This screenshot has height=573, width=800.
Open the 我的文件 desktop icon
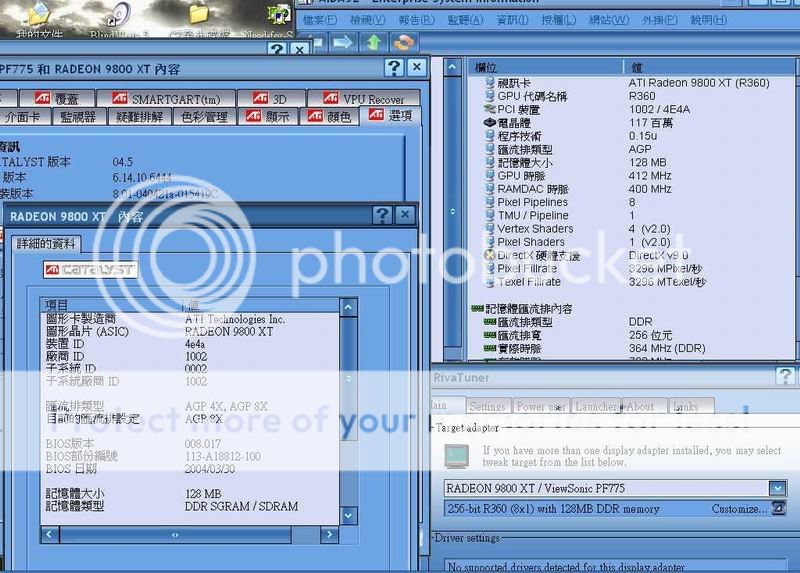tap(39, 20)
